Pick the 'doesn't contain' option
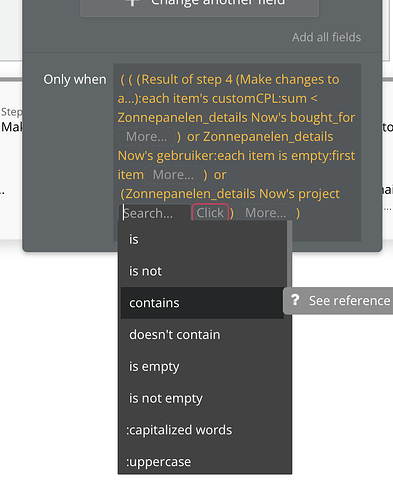The image size is (393, 500). [x=202, y=334]
